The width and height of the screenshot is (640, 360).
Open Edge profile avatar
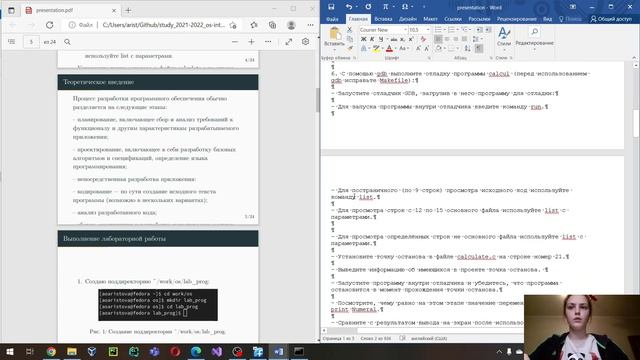291,25
